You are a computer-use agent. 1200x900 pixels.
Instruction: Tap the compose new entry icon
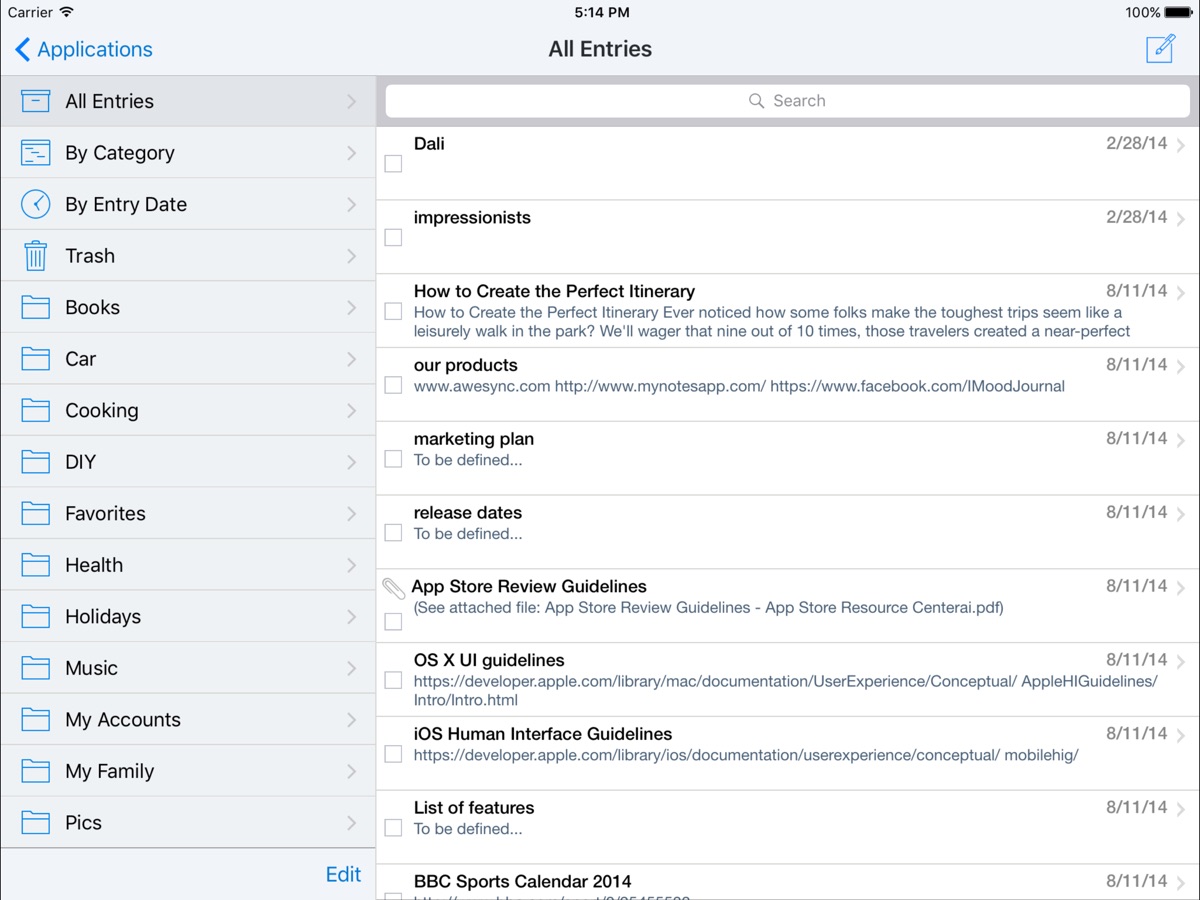(x=1160, y=48)
